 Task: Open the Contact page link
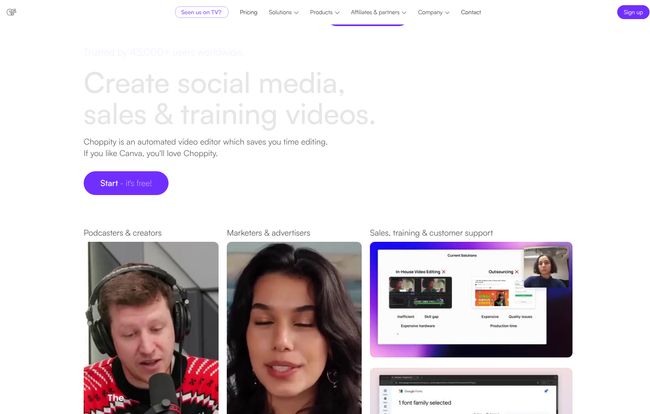(471, 12)
